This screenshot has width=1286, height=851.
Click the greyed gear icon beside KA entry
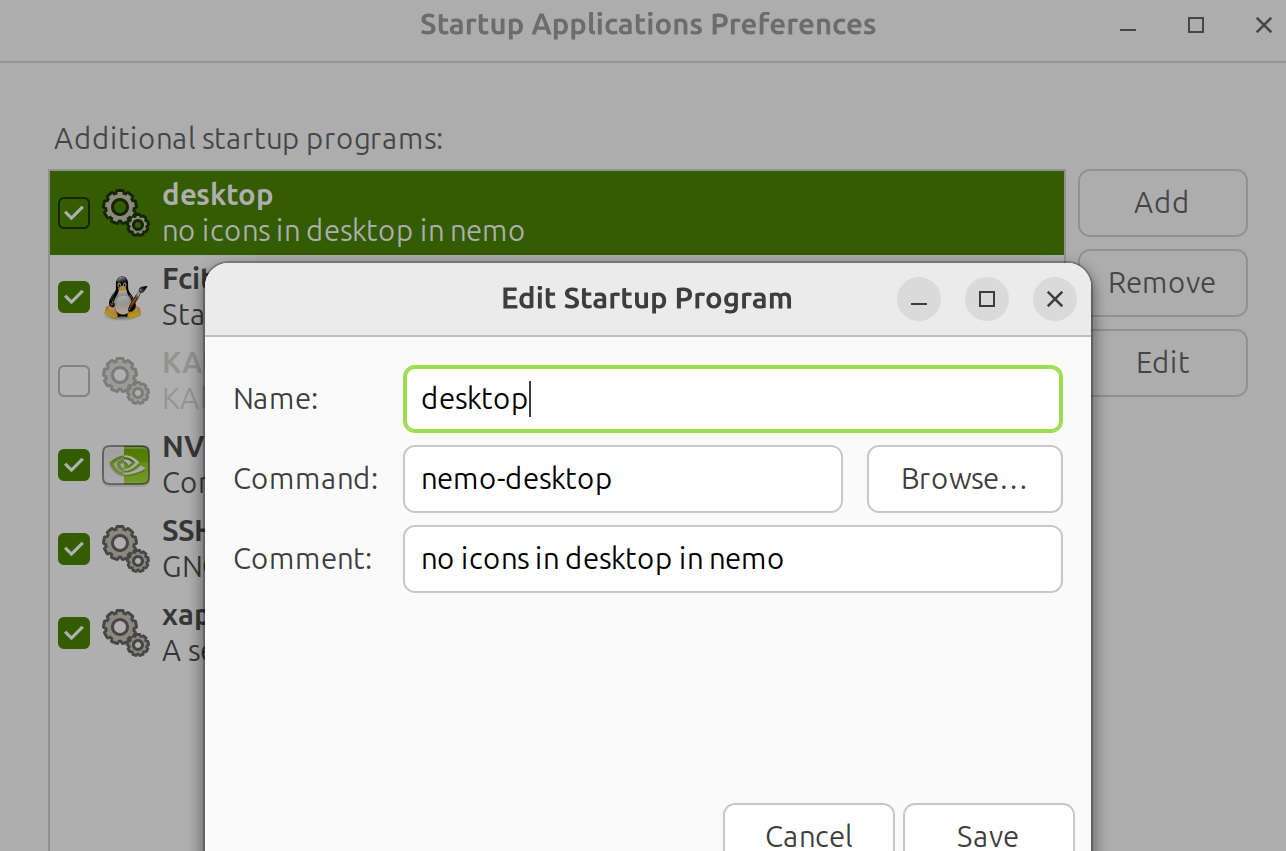tap(125, 380)
